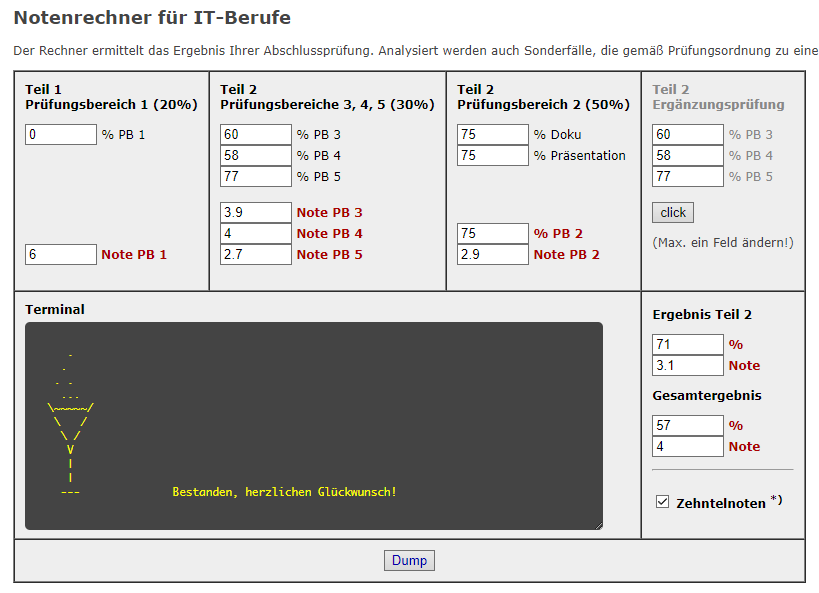Focus the Ergänzungsprüfung % PB 5 field
Screen dimensions: 819x593
click(687, 176)
